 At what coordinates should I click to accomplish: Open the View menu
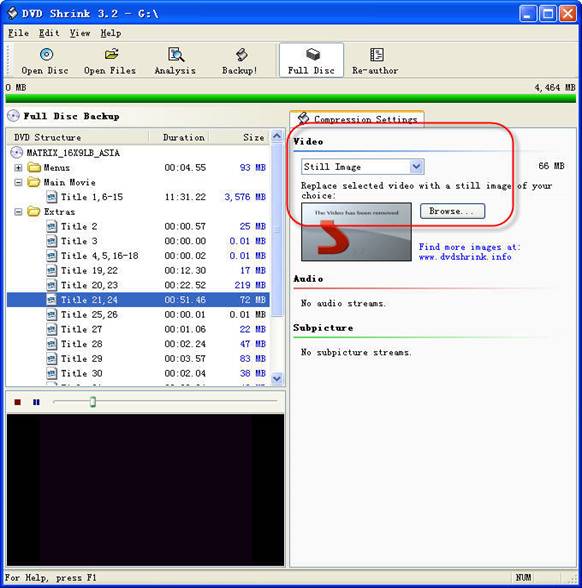[80, 33]
